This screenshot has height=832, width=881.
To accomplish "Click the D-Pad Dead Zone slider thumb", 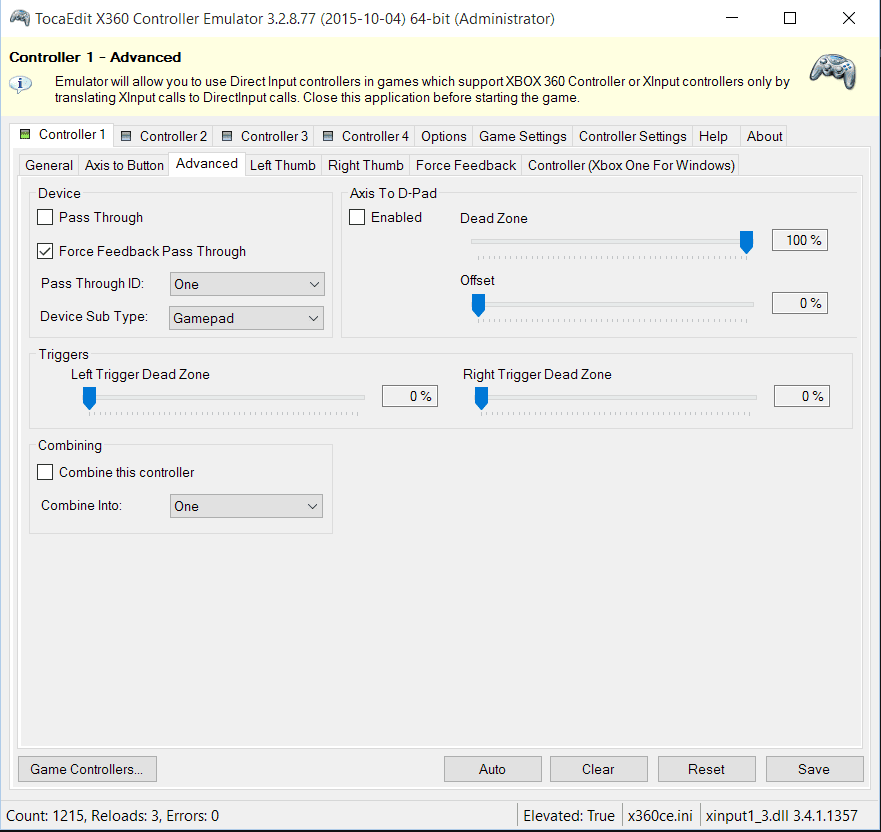I will (x=746, y=242).
